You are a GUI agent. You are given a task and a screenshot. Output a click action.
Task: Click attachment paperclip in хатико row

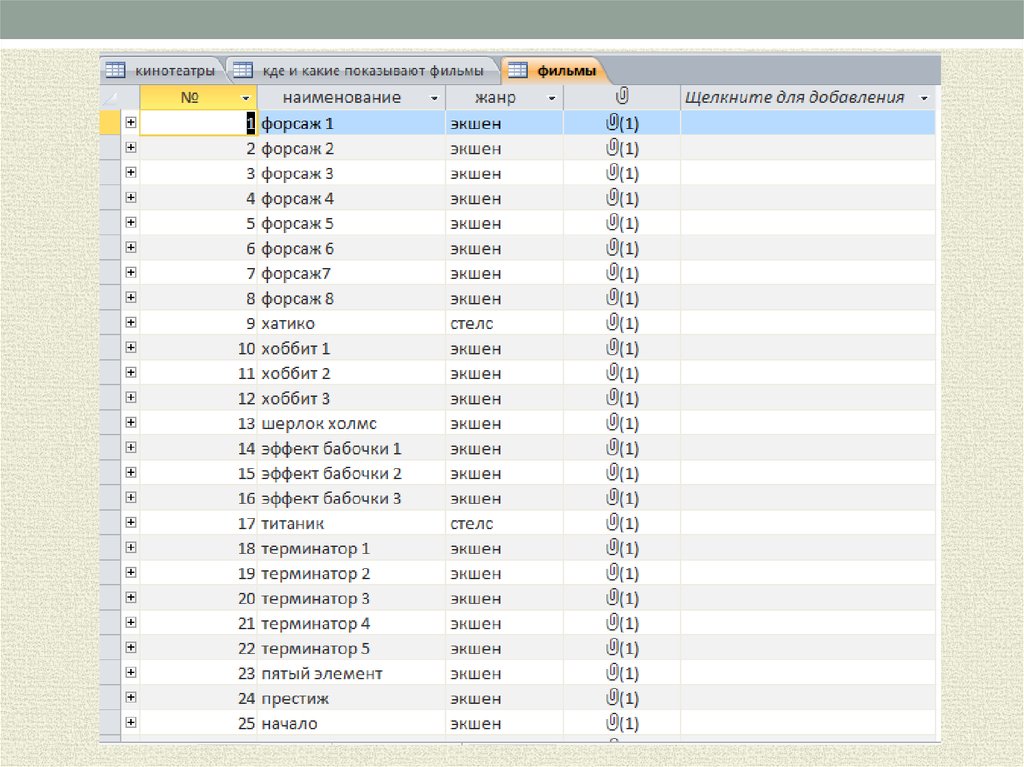click(x=613, y=323)
